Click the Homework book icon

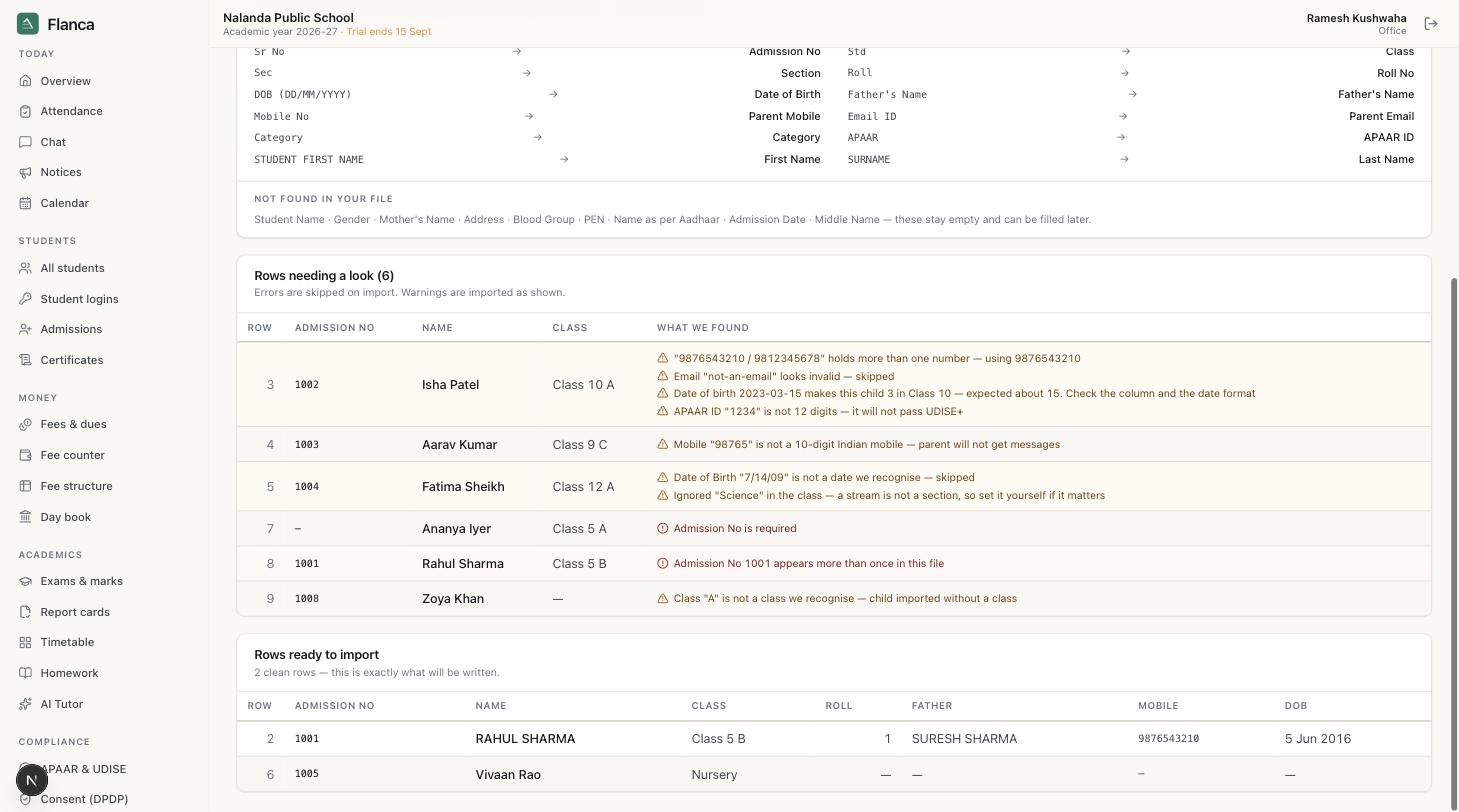click(x=26, y=673)
